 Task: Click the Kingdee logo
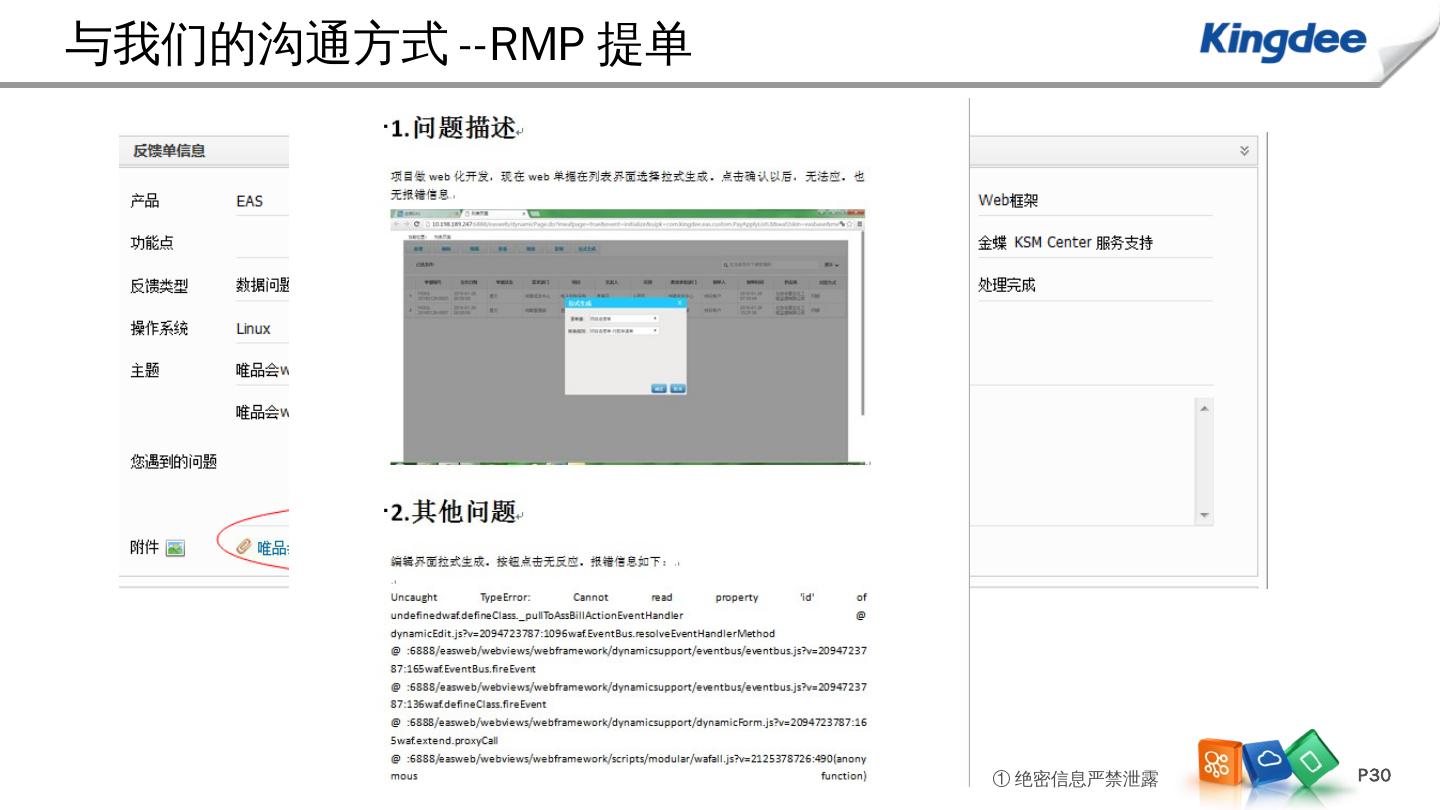[1283, 41]
